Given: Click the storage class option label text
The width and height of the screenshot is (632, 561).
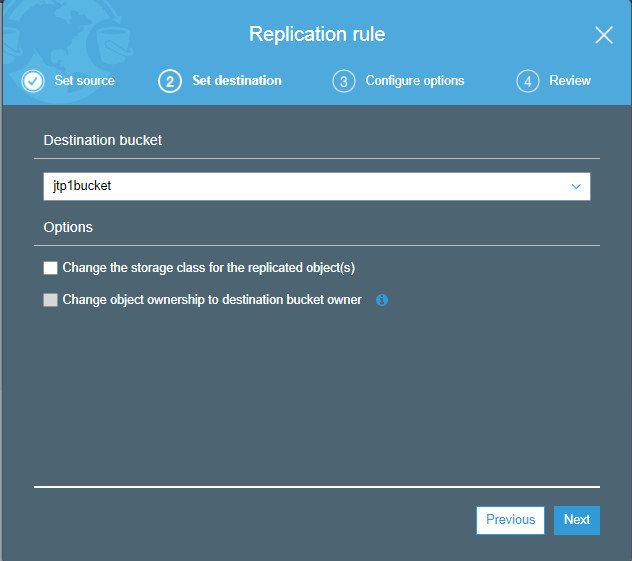Looking at the screenshot, I should coord(209,268).
